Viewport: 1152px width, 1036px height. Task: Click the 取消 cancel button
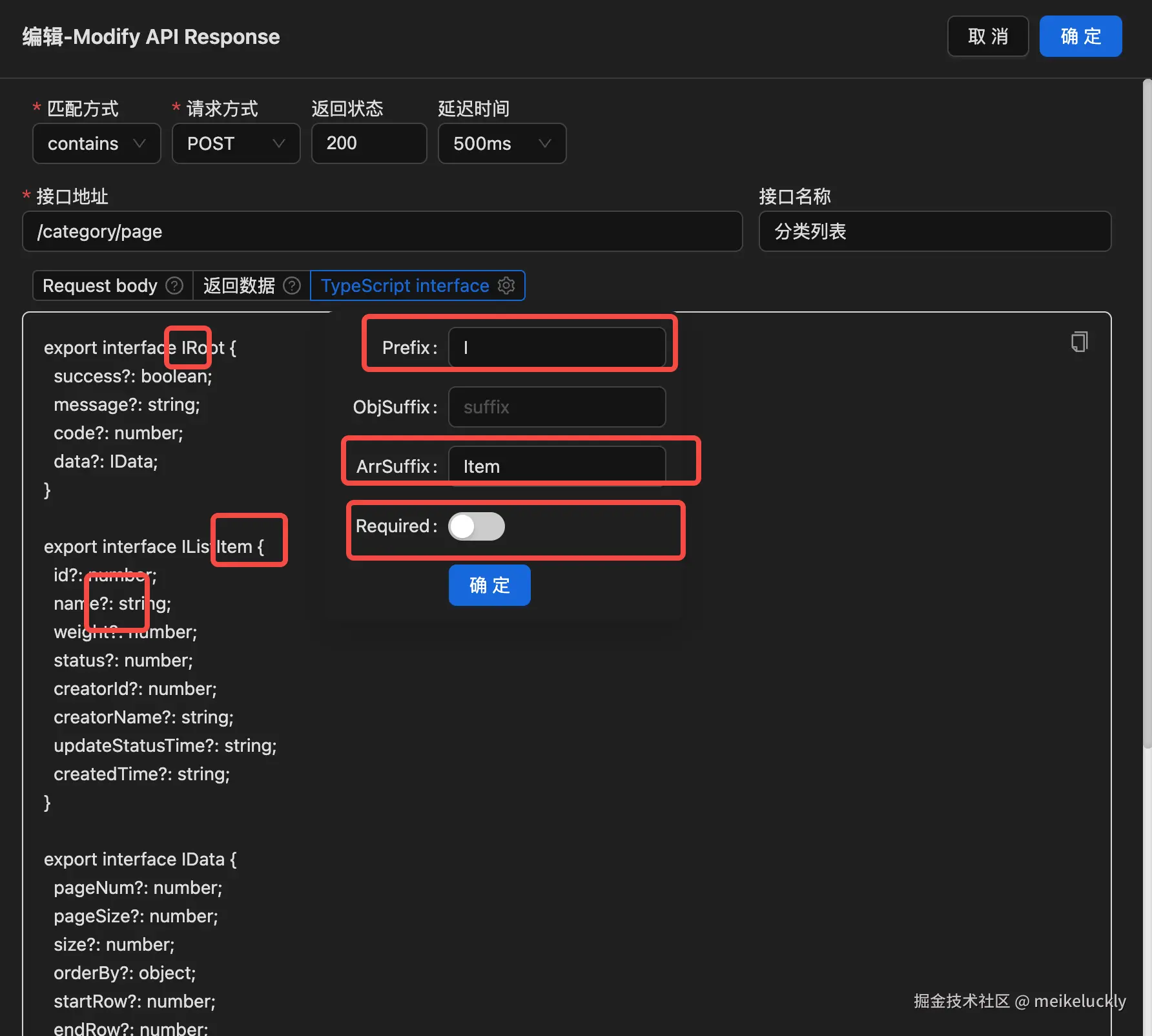tap(988, 36)
